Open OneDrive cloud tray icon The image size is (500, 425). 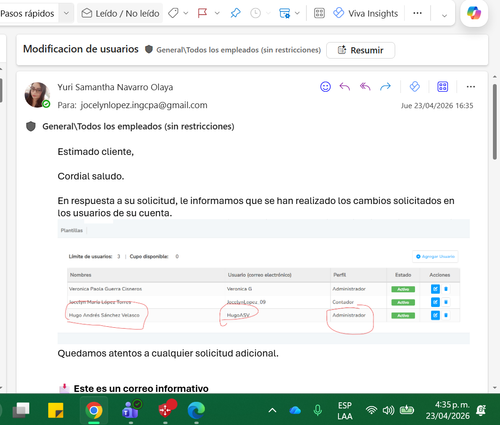[x=295, y=410]
